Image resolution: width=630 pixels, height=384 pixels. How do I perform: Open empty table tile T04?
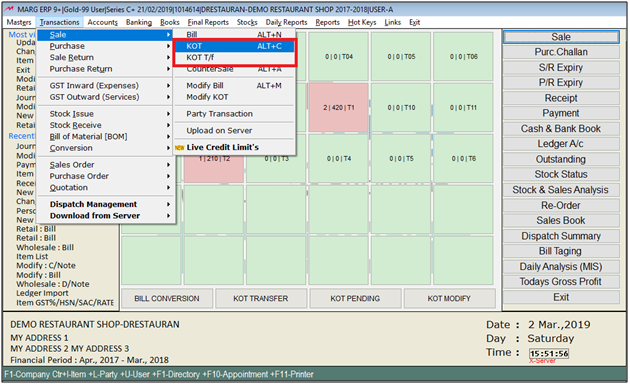click(x=339, y=57)
